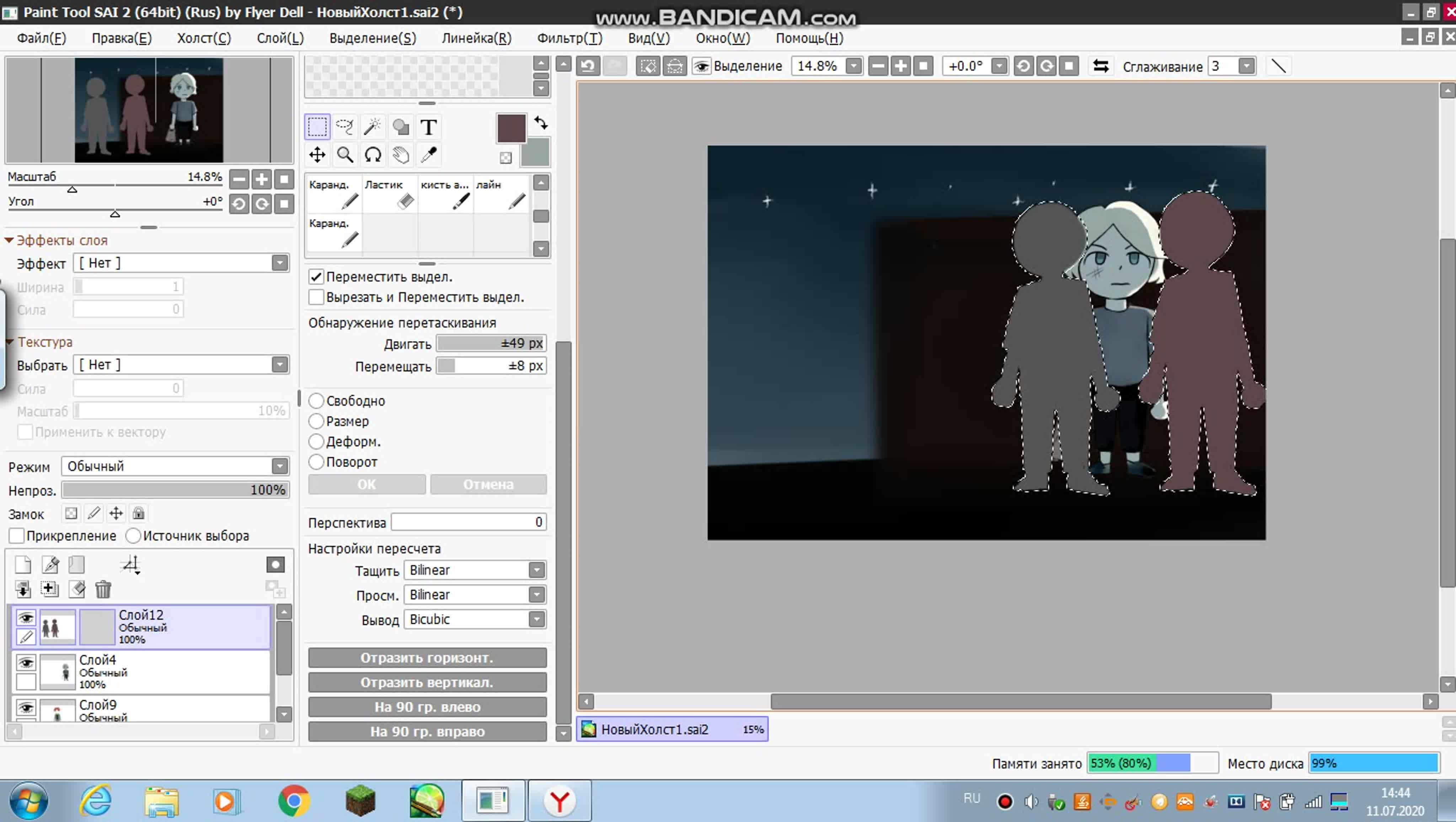
Task: Click Отразить вертикал. button
Action: [427, 682]
